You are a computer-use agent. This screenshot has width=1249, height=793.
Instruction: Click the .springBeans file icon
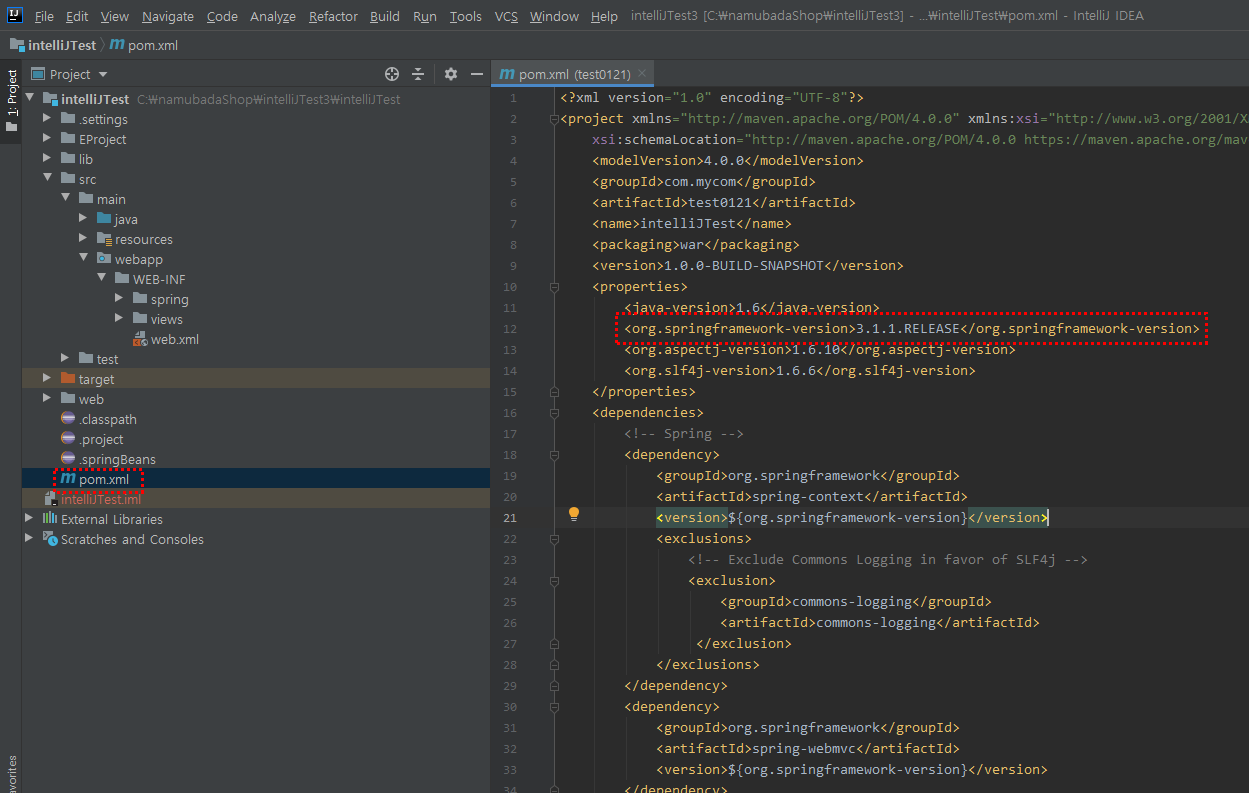click(68, 459)
